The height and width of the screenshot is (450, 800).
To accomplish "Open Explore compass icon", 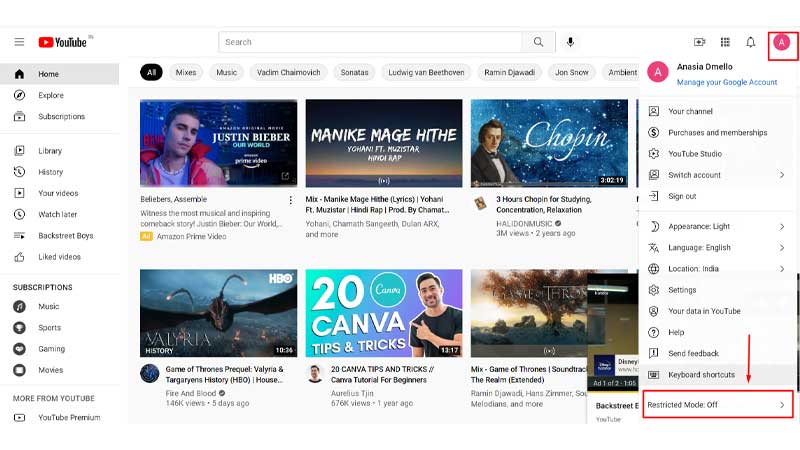I will [x=19, y=95].
